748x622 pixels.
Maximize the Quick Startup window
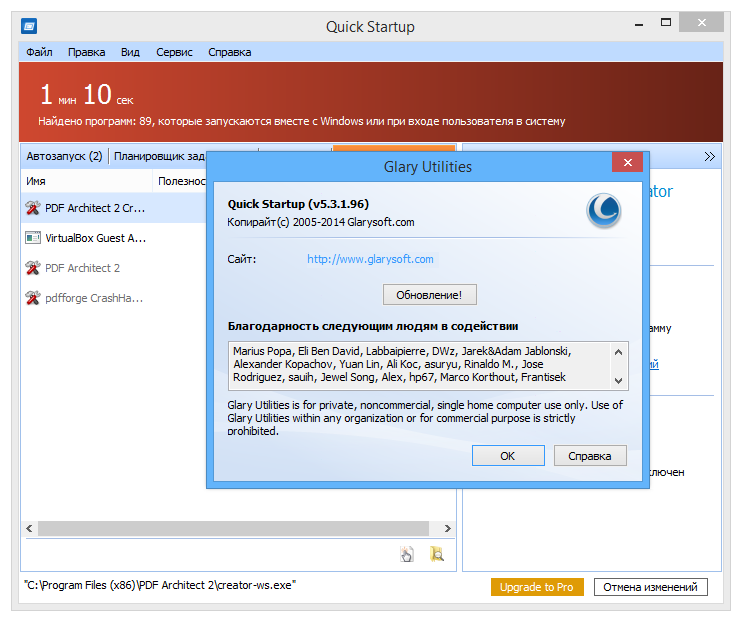coord(665,22)
